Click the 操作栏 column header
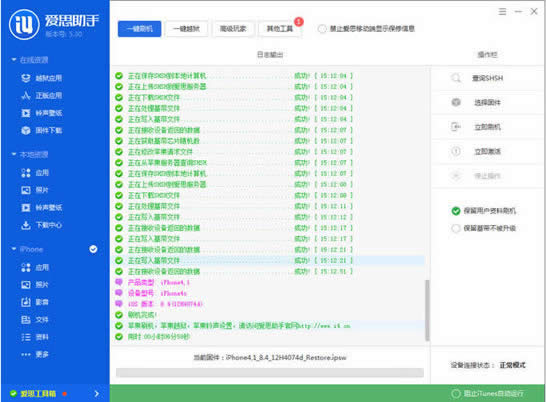 (x=488, y=55)
